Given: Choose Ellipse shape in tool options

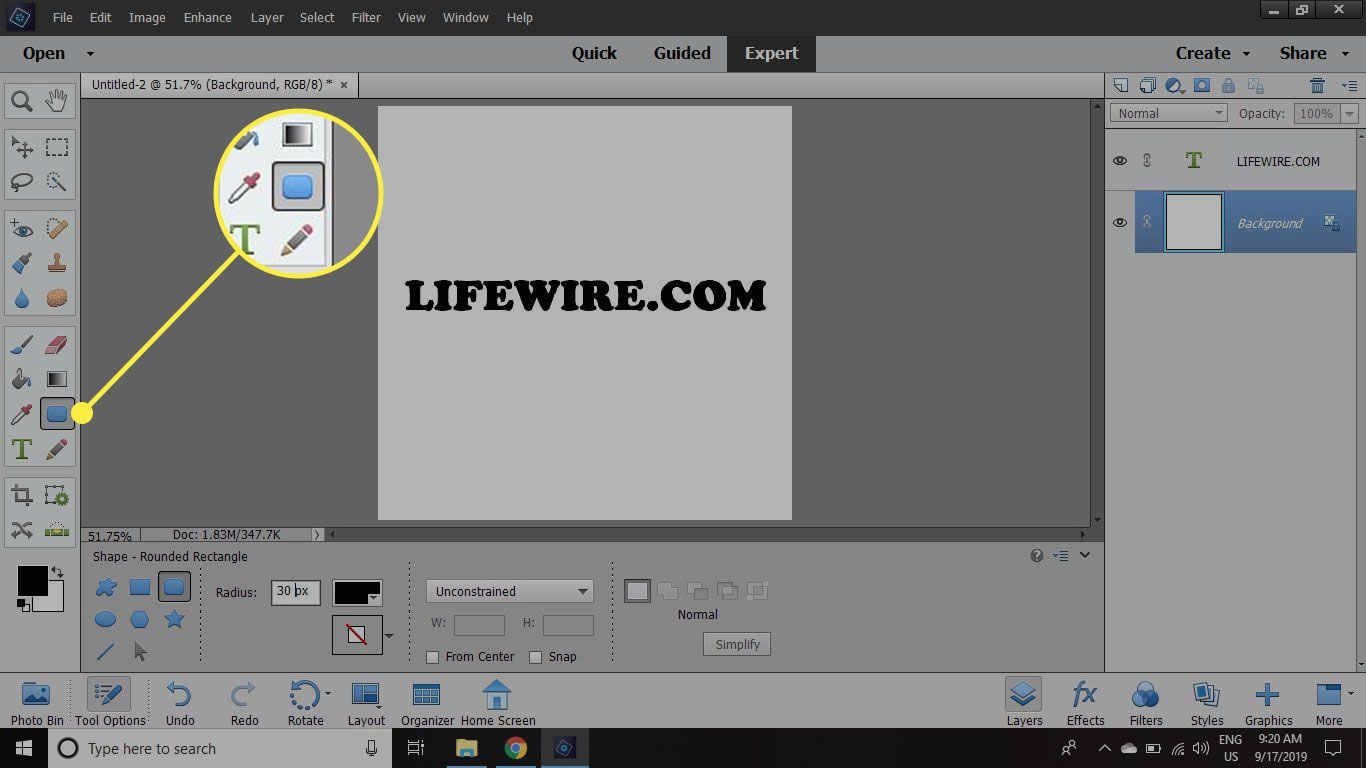Looking at the screenshot, I should (x=105, y=620).
